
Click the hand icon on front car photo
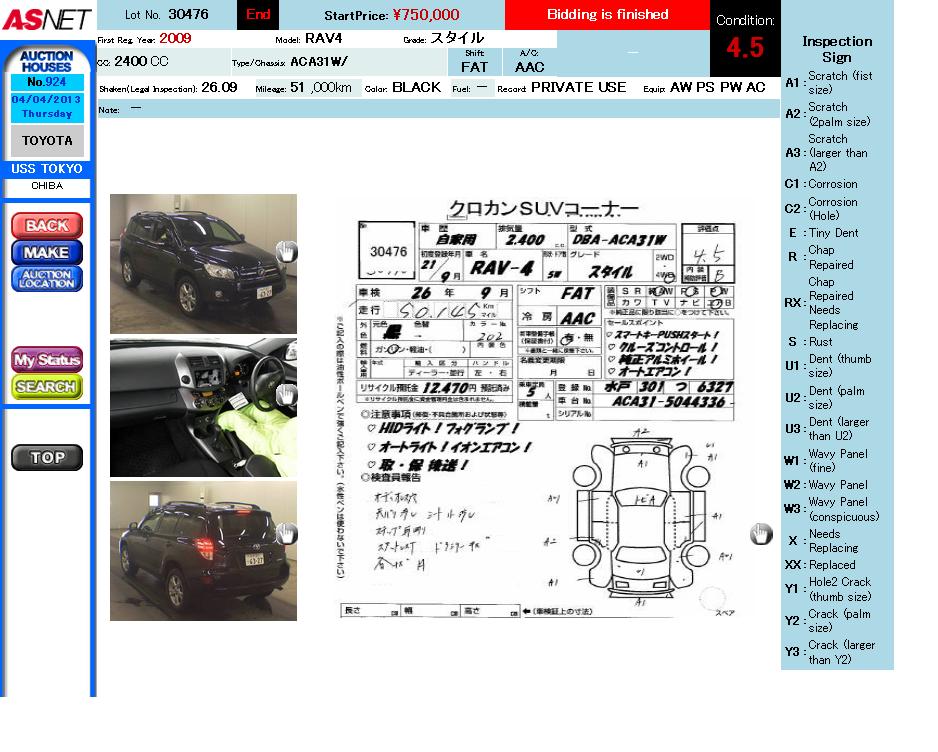coord(287,251)
